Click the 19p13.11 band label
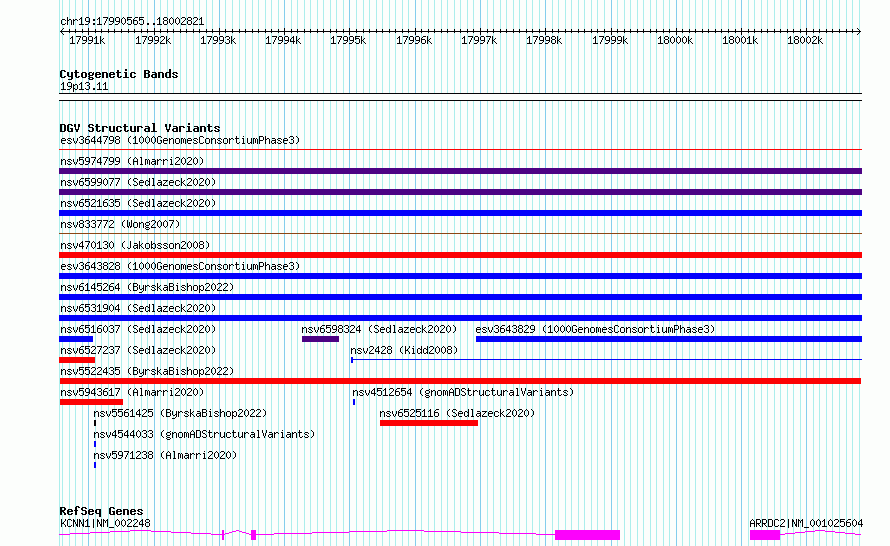The width and height of the screenshot is (890, 546). (84, 87)
